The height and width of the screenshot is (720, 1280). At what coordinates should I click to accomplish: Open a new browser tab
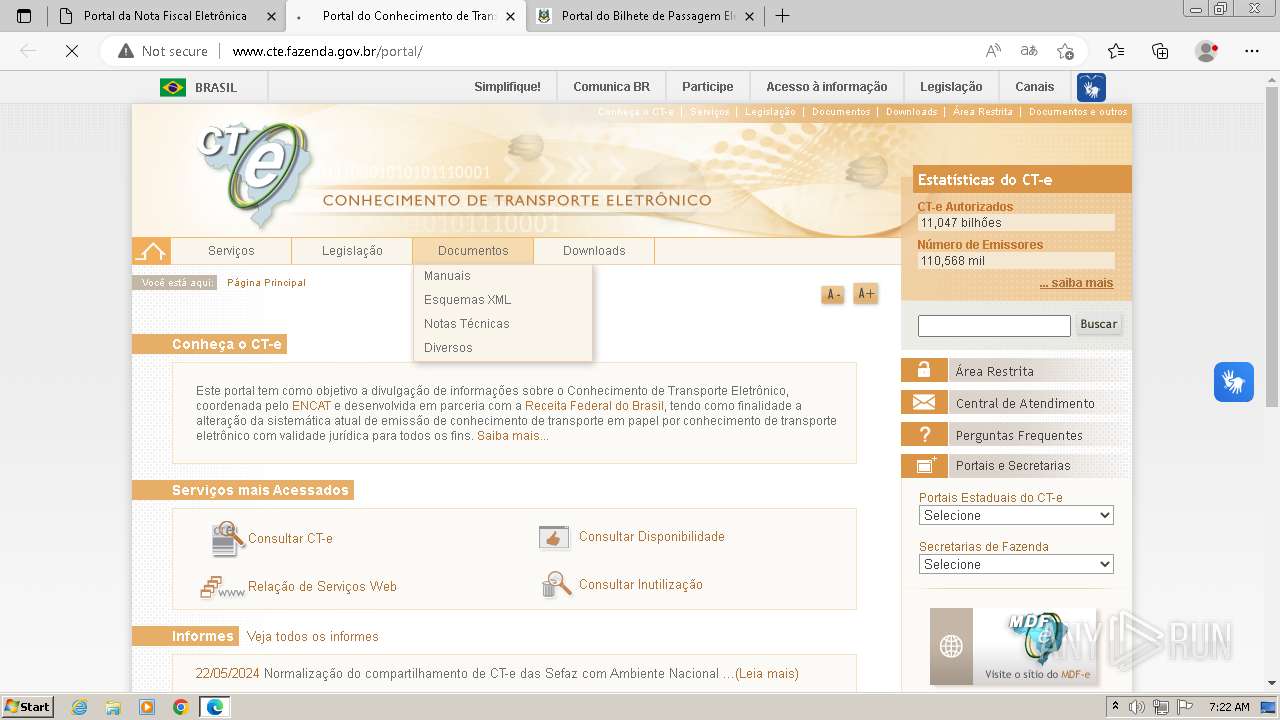[x=783, y=16]
